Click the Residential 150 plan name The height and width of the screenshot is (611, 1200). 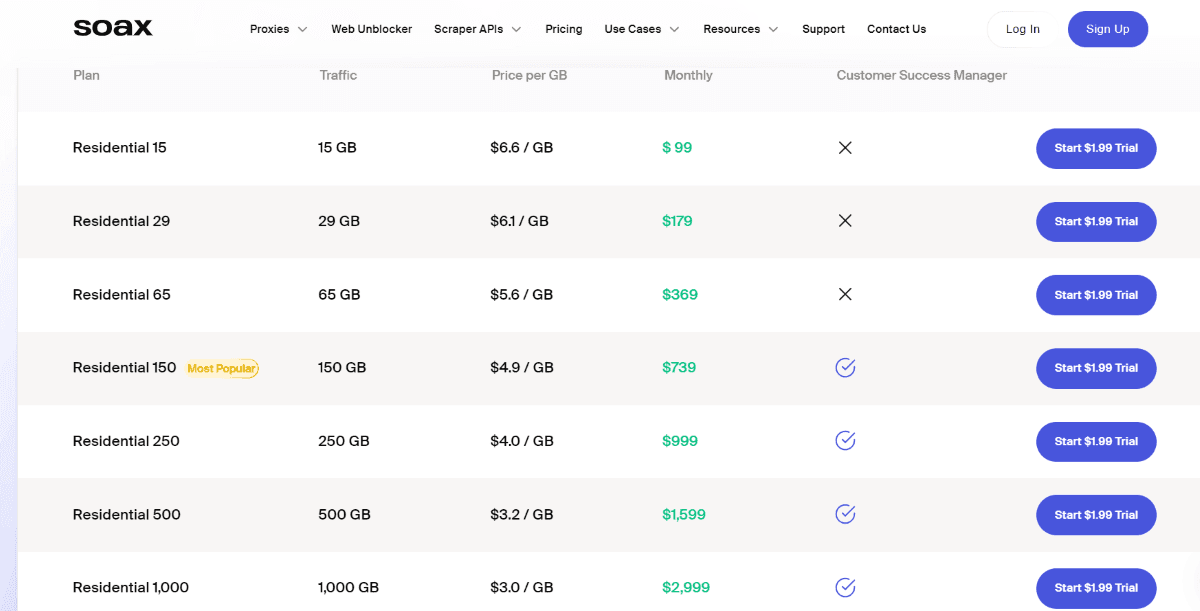pos(125,368)
